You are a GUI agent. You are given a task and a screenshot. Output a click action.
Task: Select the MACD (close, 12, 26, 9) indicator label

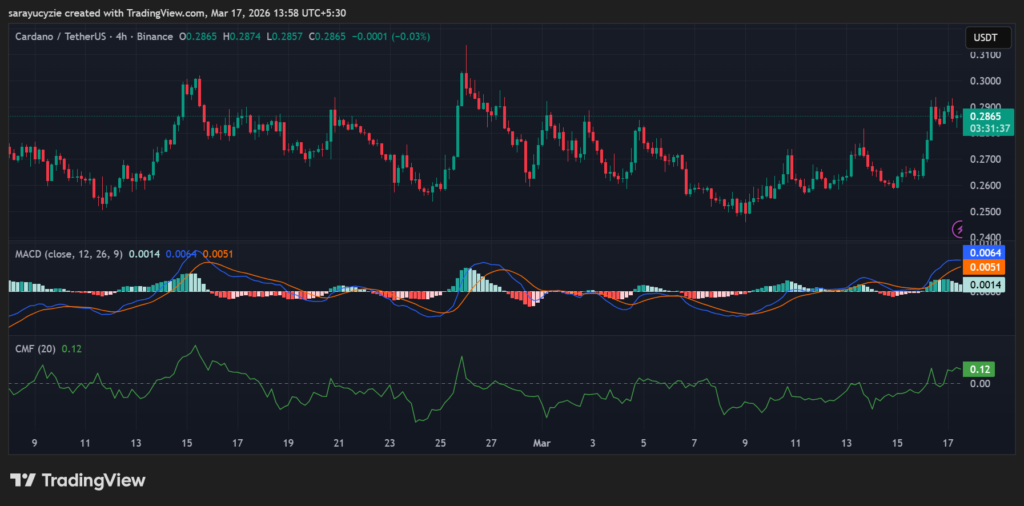pos(69,254)
